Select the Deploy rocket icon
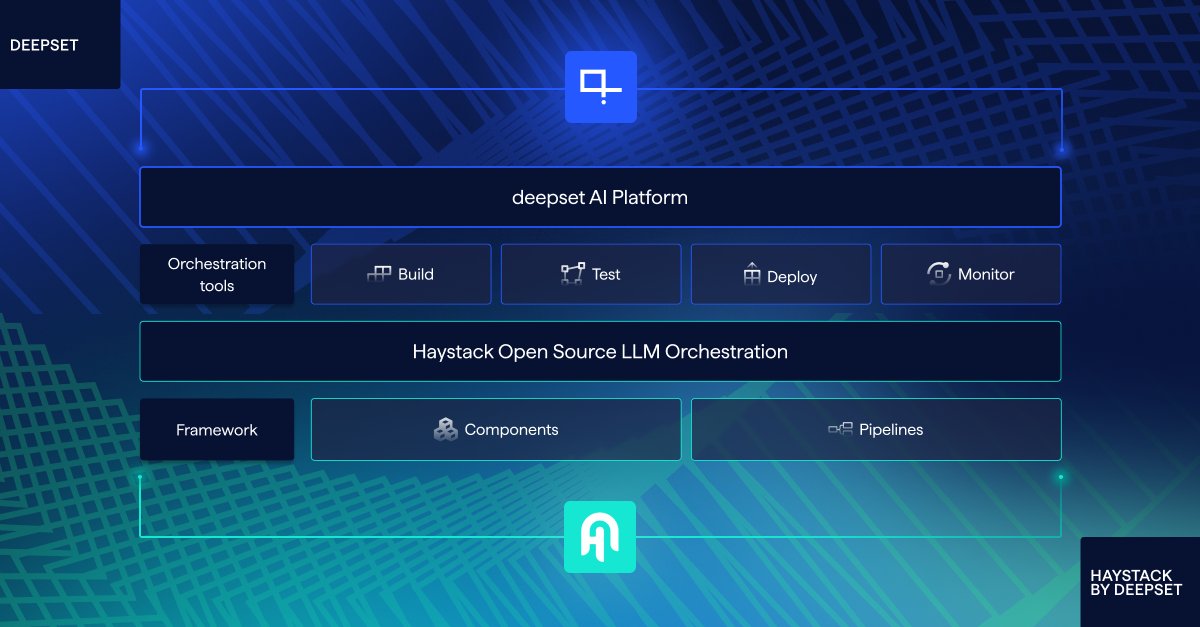Image resolution: width=1200 pixels, height=627 pixels. (x=753, y=274)
